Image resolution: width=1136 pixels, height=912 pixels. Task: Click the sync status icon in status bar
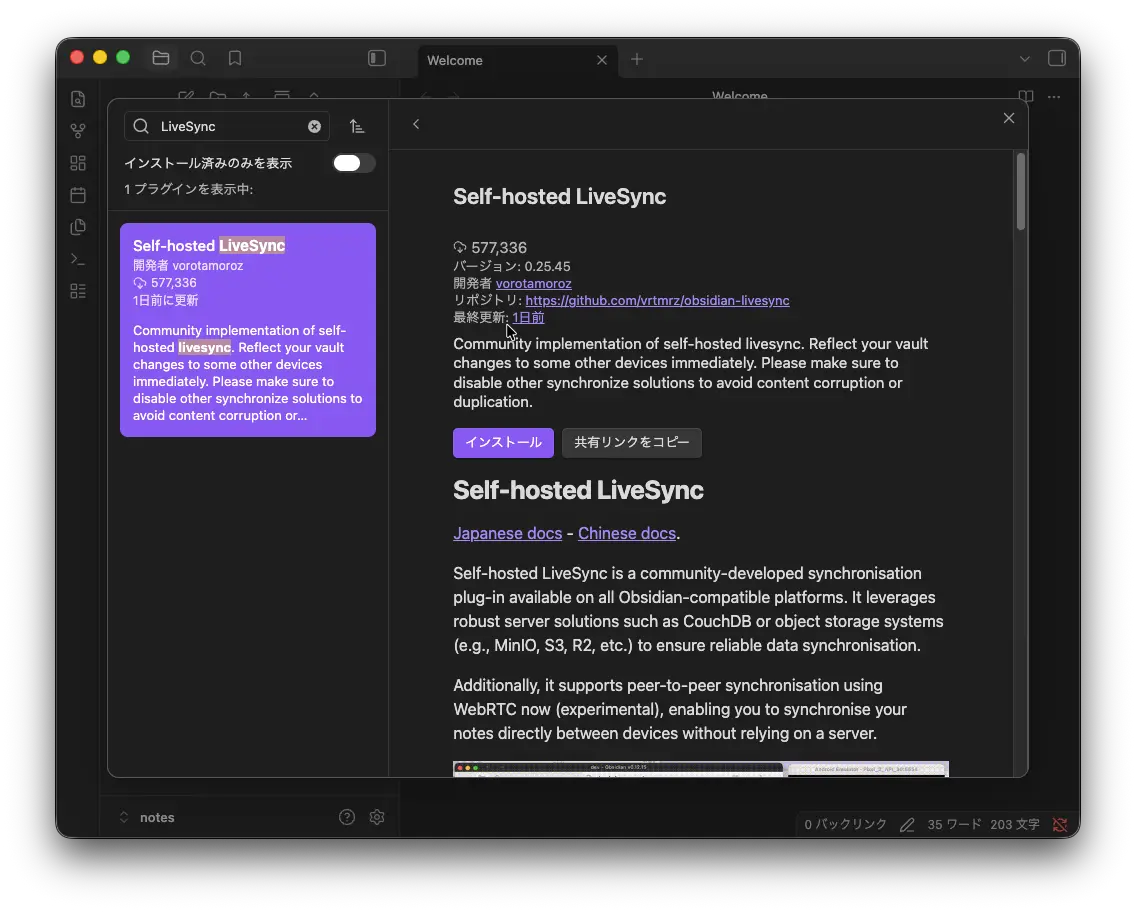point(1060,824)
